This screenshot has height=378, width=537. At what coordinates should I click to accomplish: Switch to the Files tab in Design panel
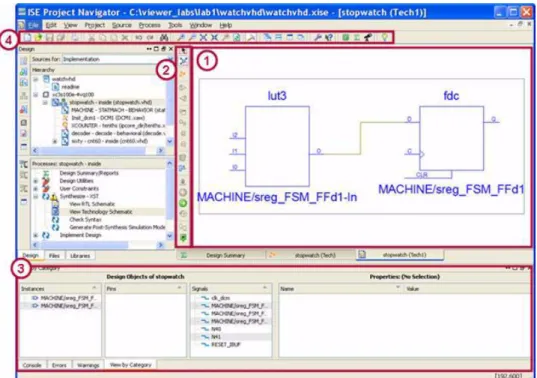54,256
